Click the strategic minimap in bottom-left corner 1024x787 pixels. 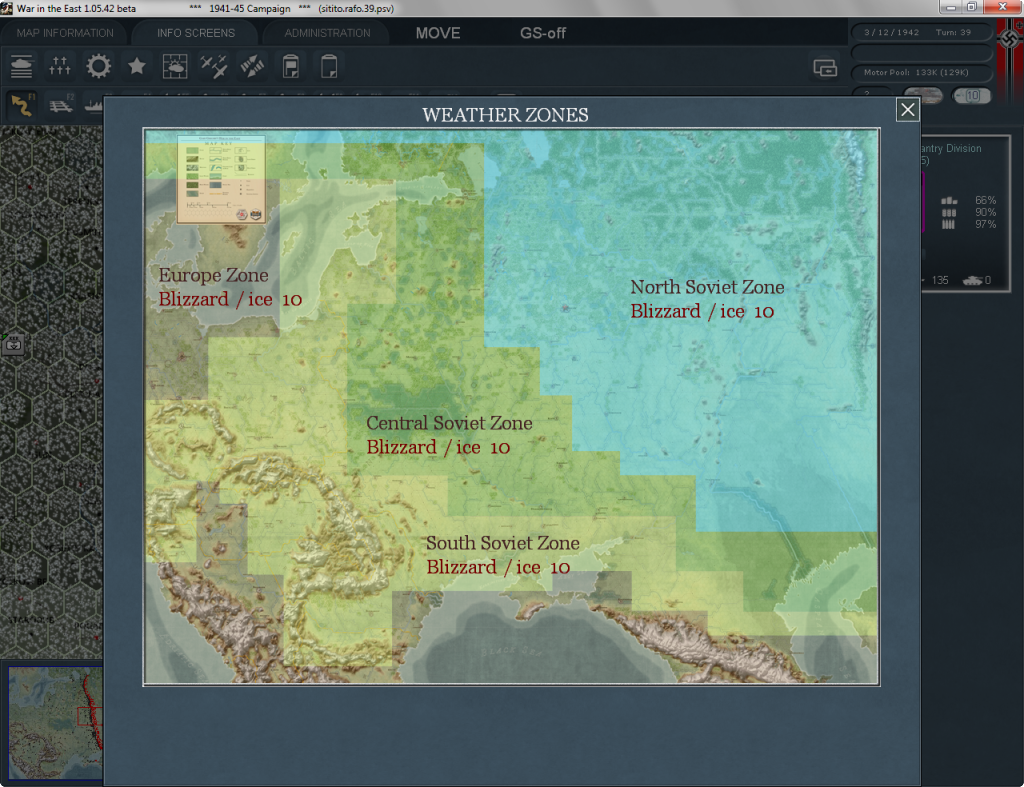56,722
